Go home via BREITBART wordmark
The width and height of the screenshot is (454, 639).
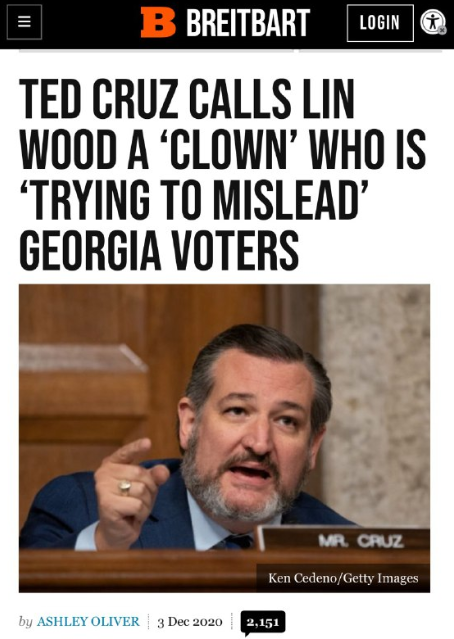[x=248, y=23]
